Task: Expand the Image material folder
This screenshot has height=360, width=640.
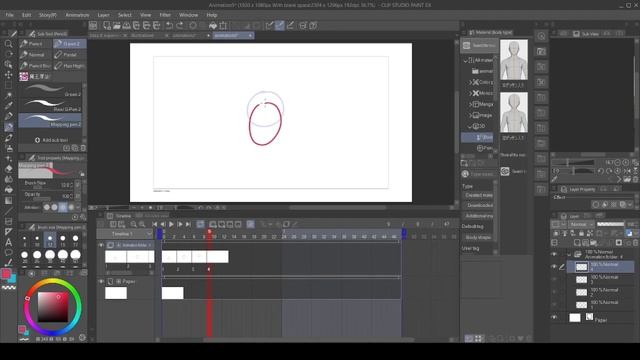Action: 471,116
